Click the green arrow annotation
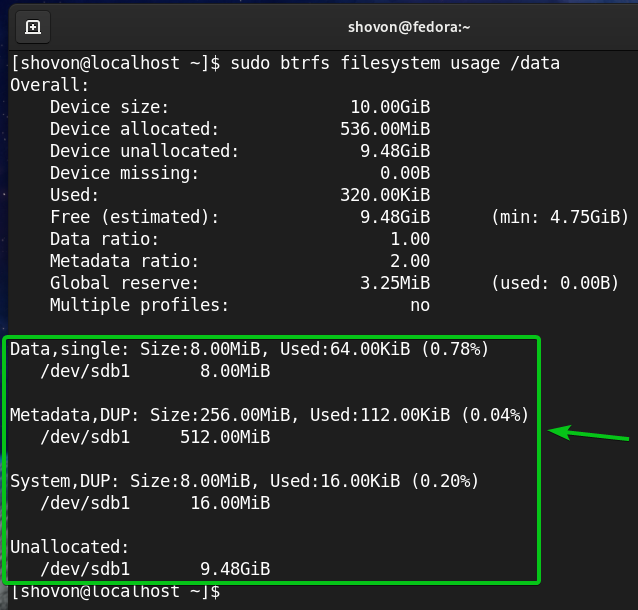638x610 pixels. pos(590,435)
